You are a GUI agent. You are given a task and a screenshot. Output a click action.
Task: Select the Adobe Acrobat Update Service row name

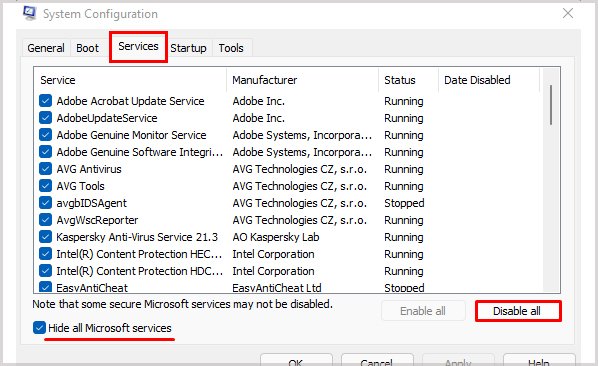(130, 101)
